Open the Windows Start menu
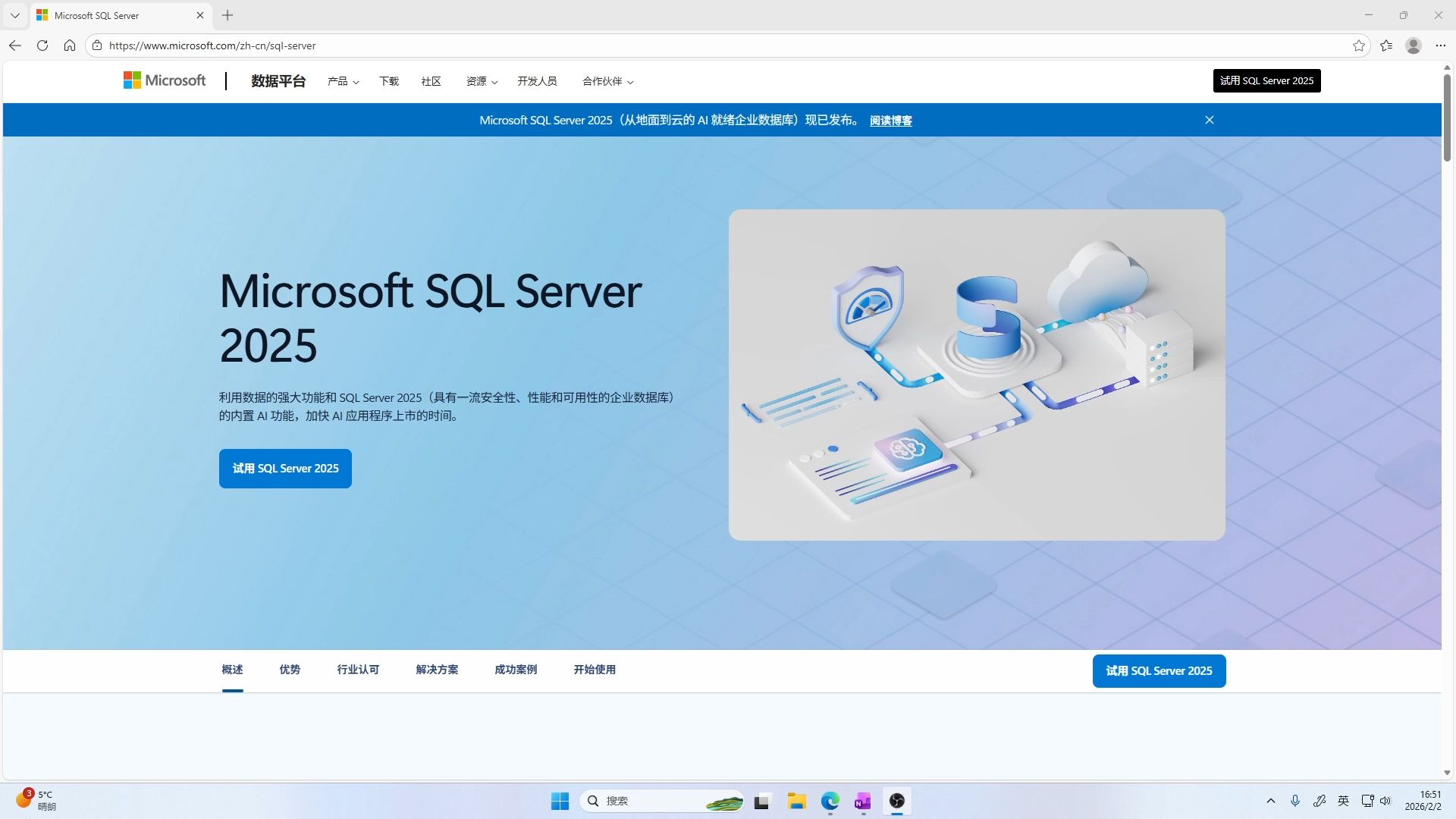The width and height of the screenshot is (1456, 819). tap(560, 801)
